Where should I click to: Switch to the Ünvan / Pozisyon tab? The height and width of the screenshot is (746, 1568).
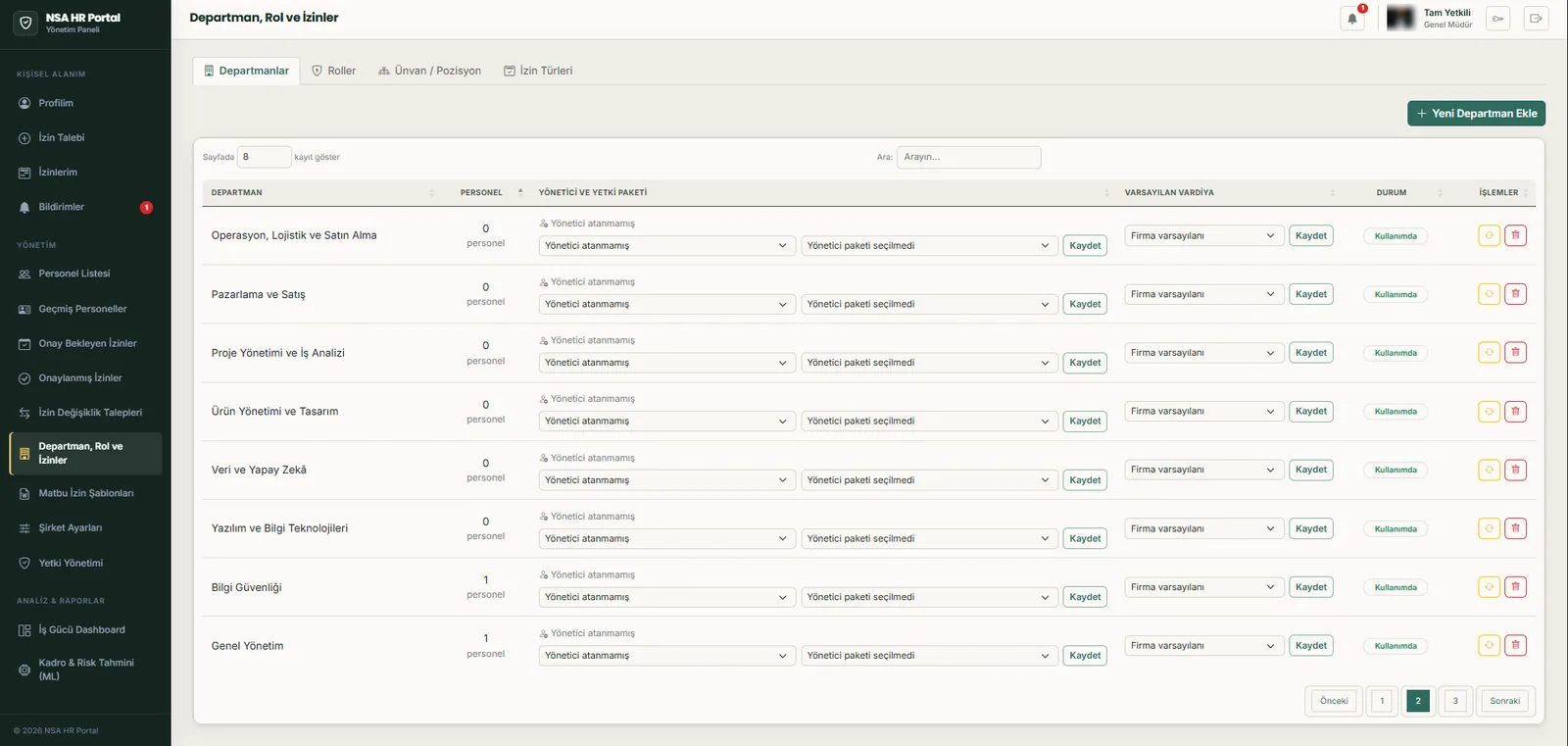click(429, 71)
